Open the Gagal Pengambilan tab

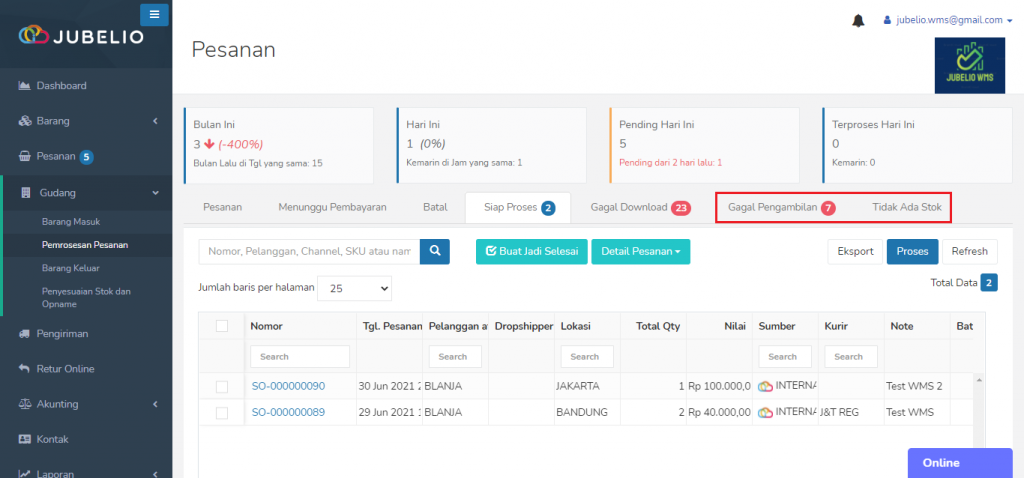coord(782,208)
